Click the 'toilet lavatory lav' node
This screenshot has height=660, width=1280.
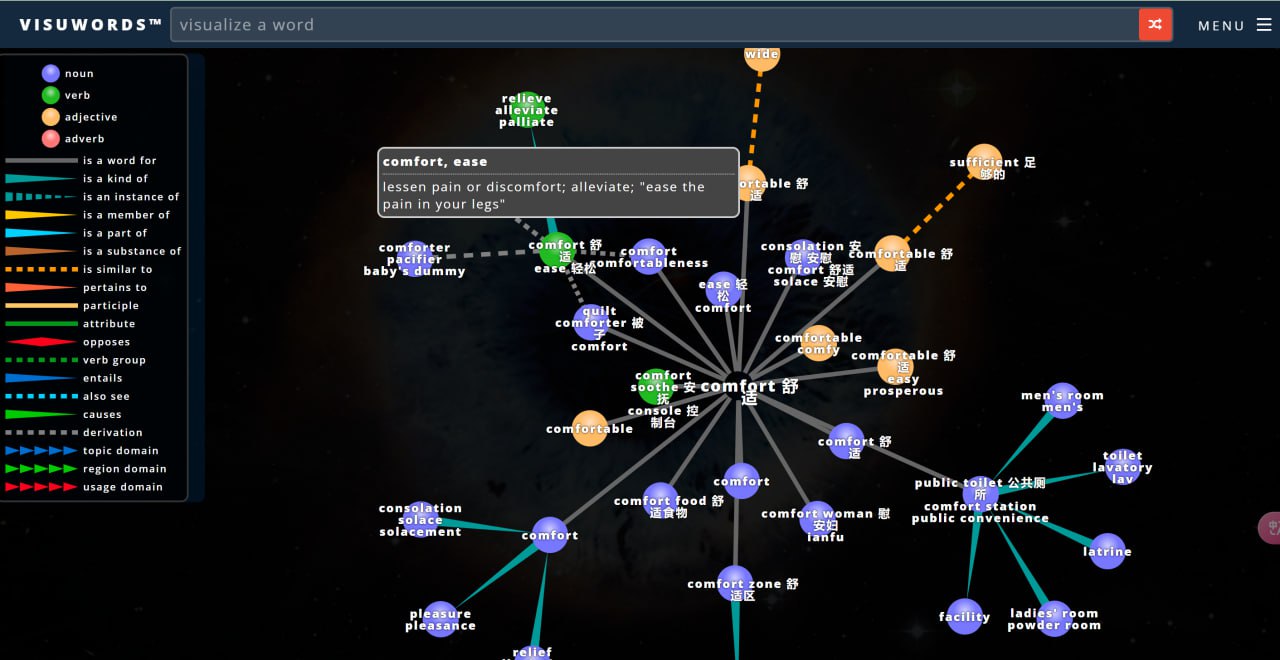[1122, 467]
